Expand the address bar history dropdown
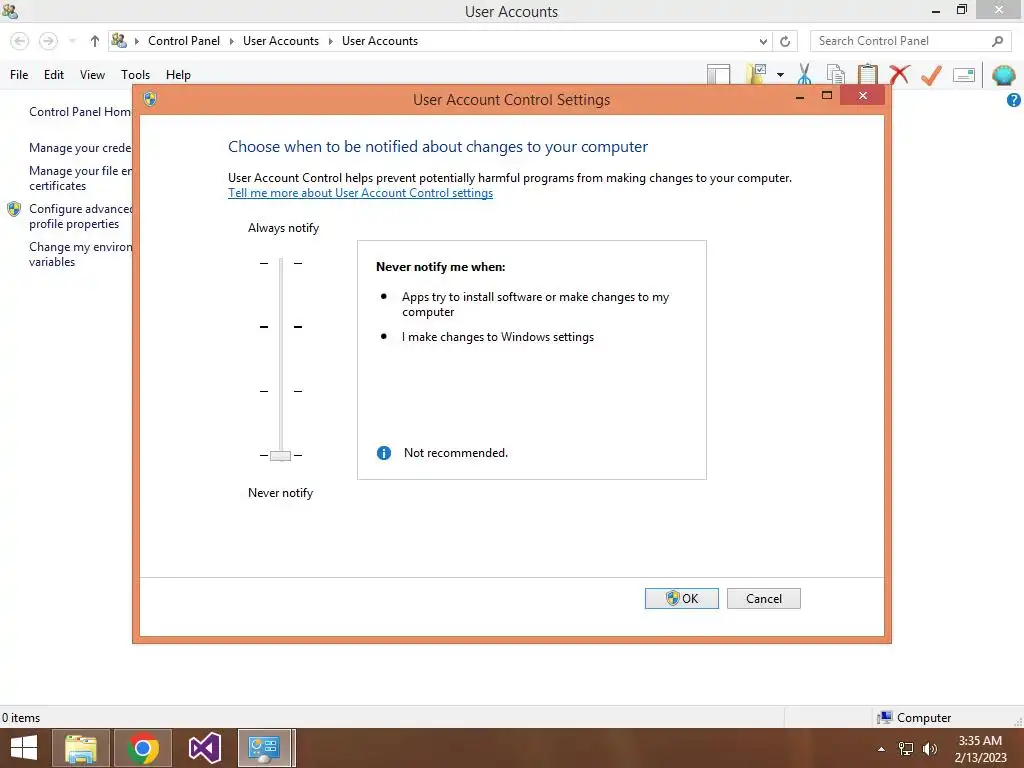 [763, 41]
